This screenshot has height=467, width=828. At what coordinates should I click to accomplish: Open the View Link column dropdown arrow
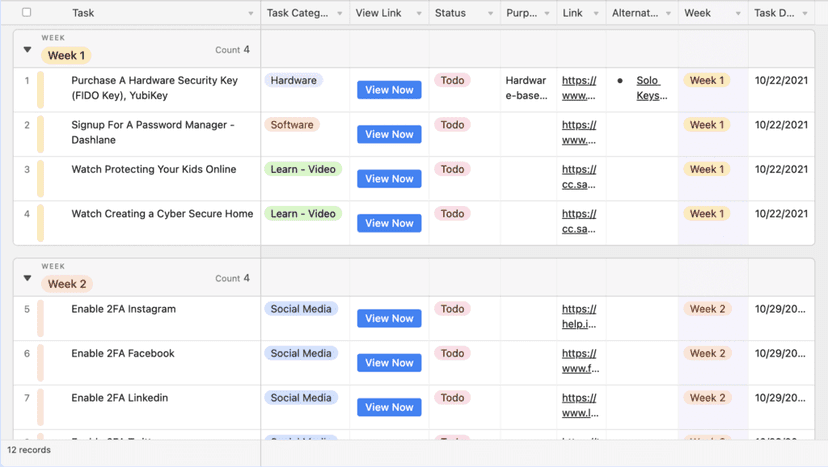coord(419,14)
